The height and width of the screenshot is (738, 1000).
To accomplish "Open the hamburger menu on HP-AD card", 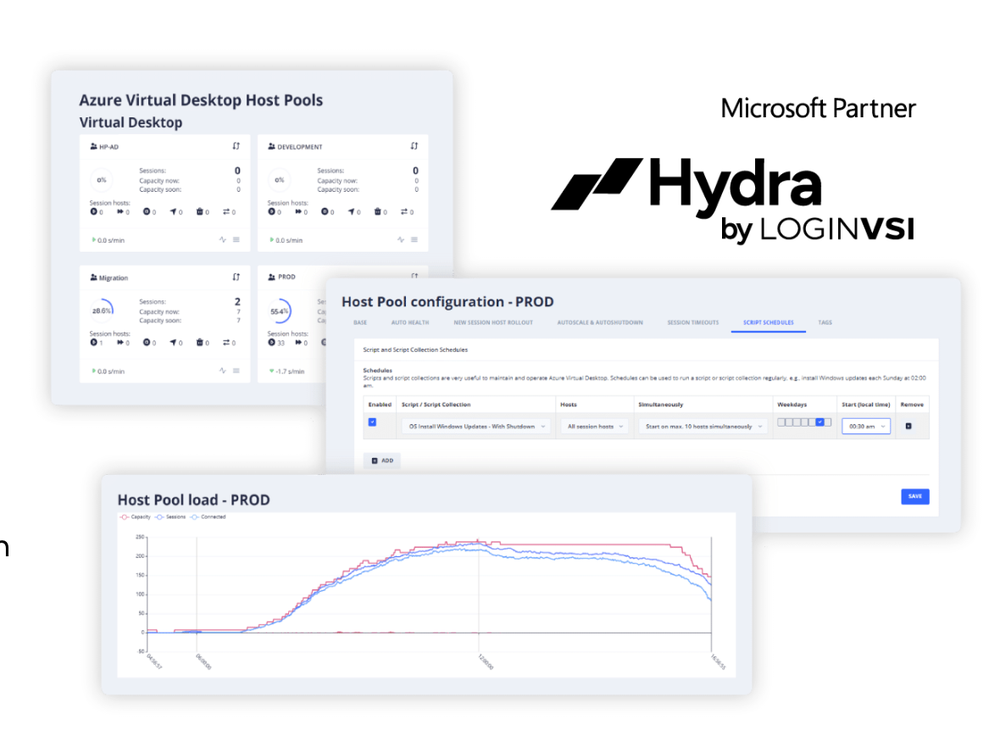I will 236,240.
